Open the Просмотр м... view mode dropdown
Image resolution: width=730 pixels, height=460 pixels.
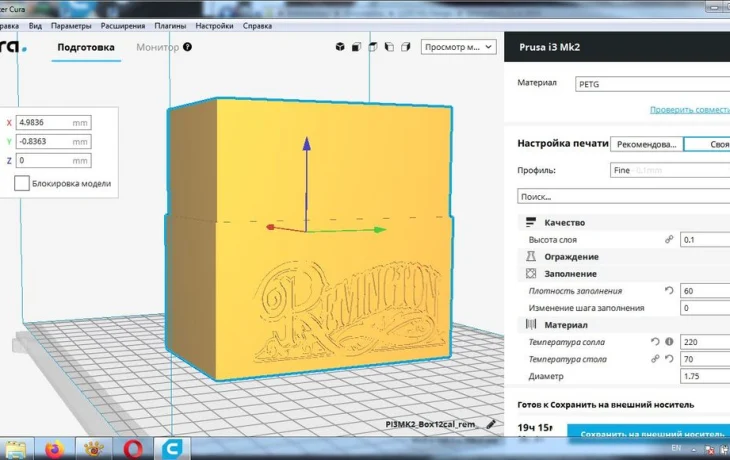tap(459, 47)
